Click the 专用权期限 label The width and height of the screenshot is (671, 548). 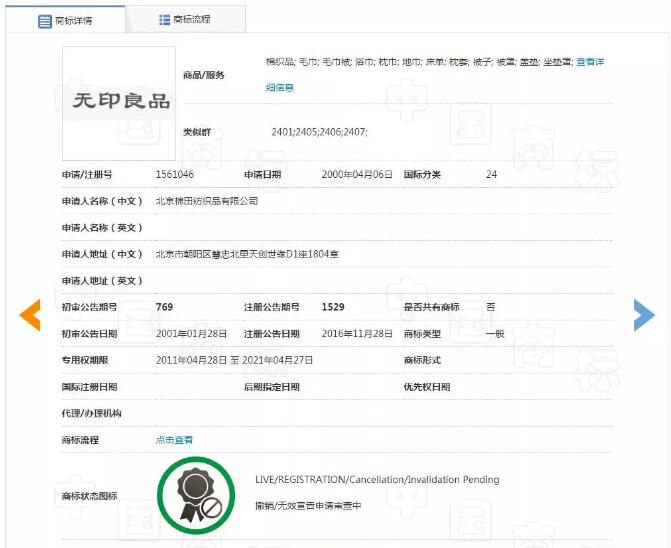point(85,360)
